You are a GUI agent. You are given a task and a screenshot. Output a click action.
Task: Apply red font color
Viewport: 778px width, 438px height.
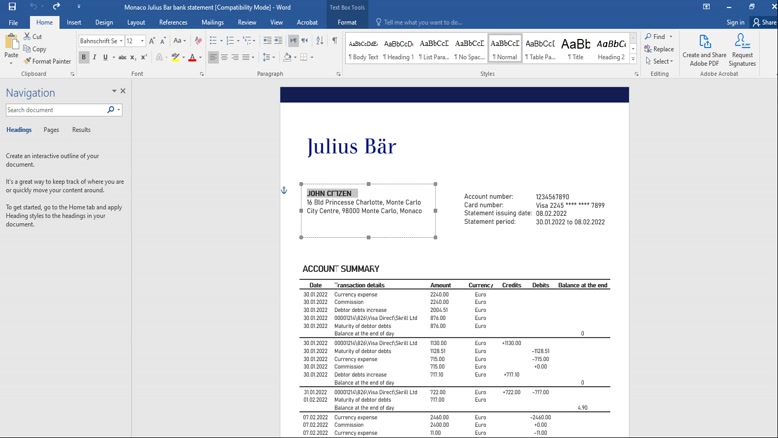193,58
